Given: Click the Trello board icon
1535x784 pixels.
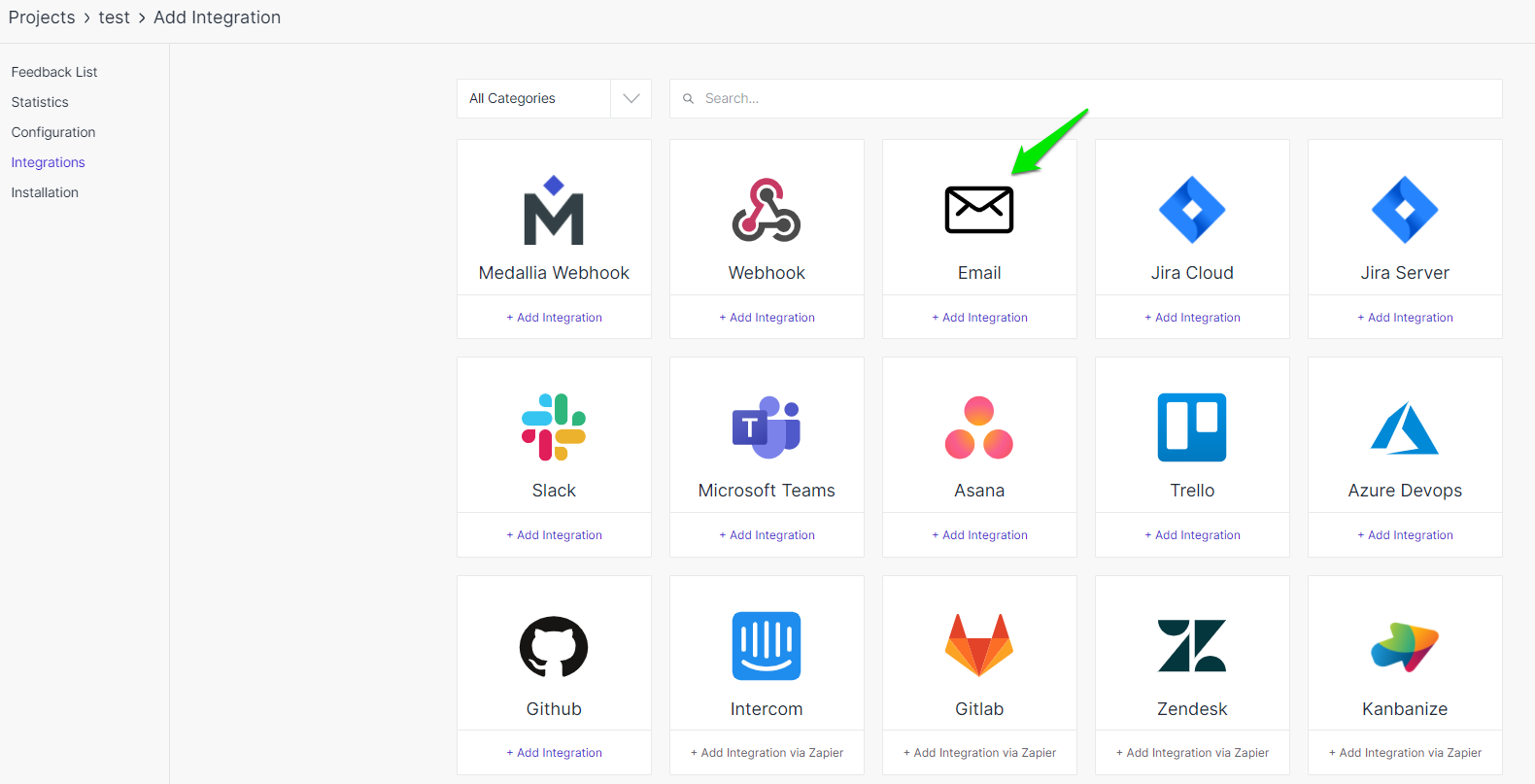Looking at the screenshot, I should click(x=1192, y=427).
